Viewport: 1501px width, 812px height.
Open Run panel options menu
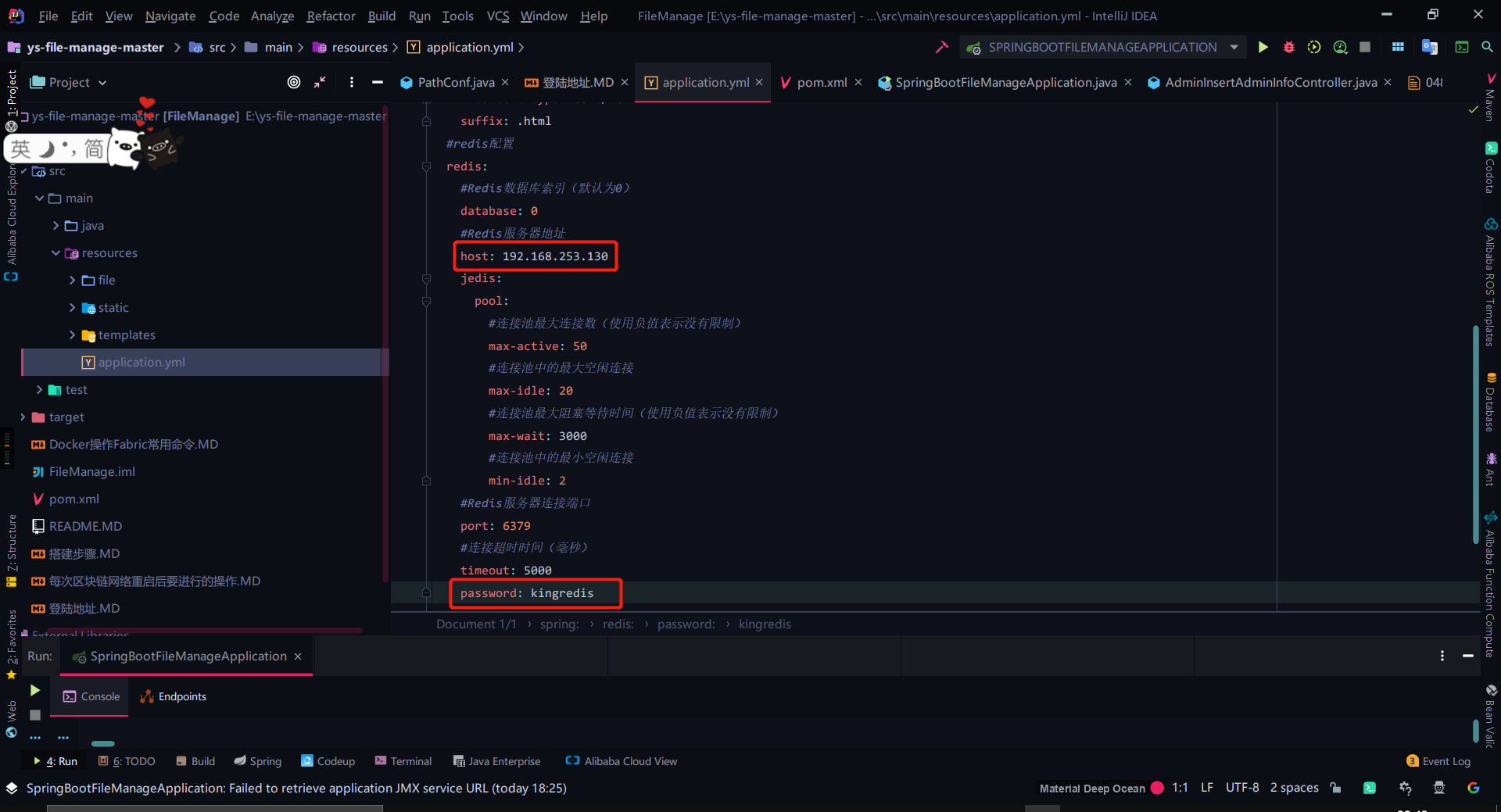[1442, 656]
